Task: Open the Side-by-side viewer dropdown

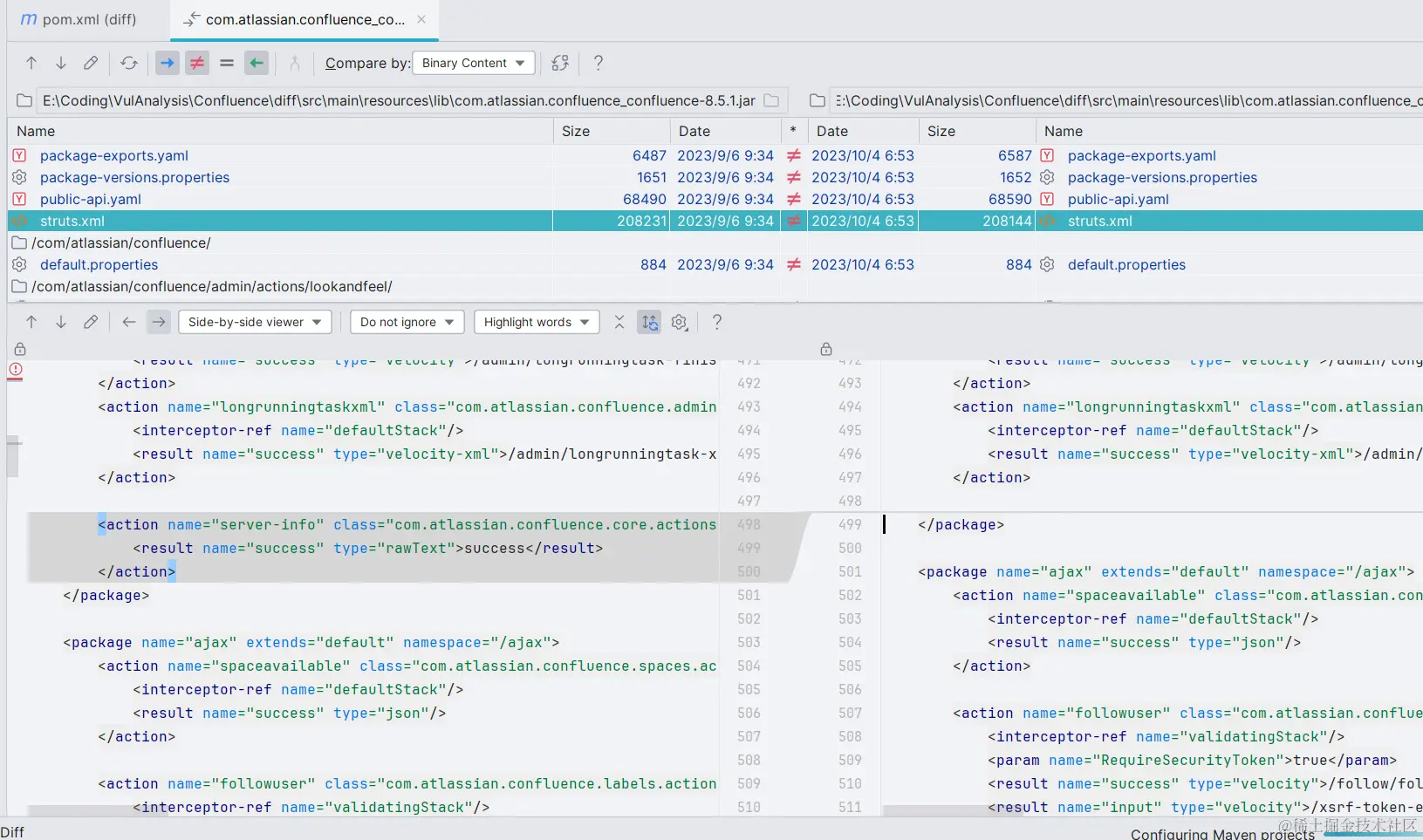Action: click(x=255, y=322)
